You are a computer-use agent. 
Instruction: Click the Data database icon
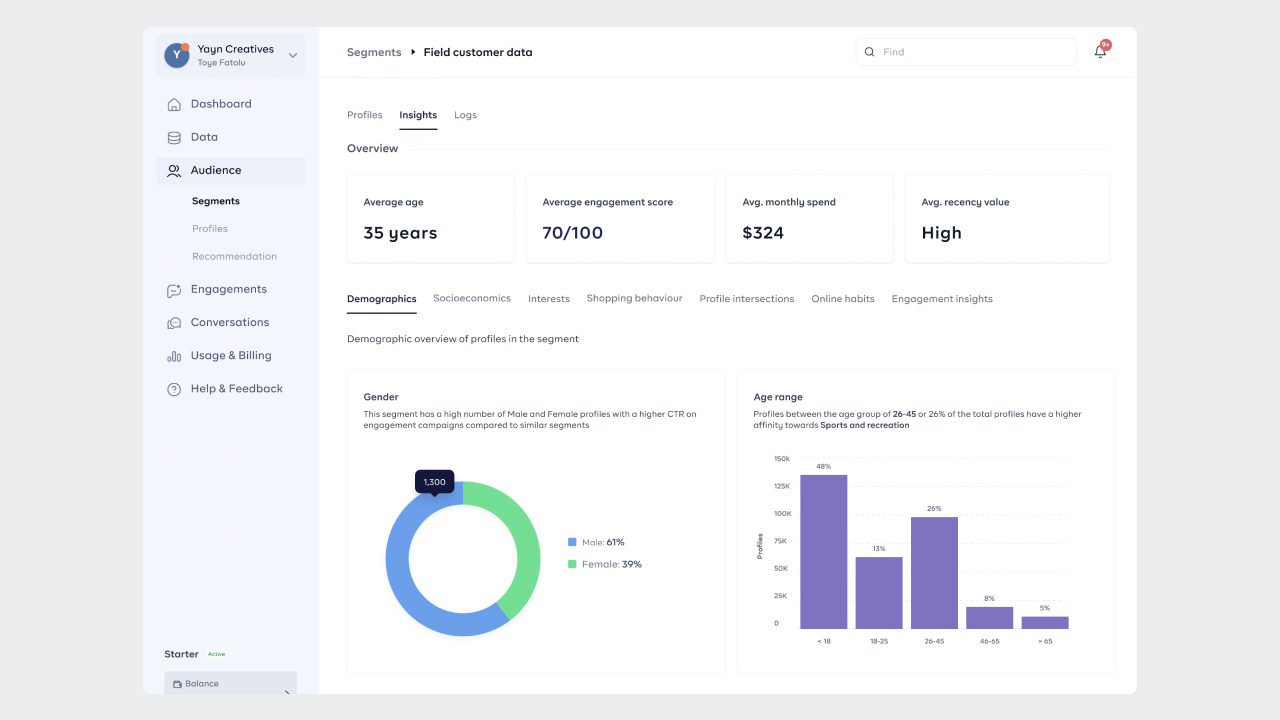tap(174, 137)
